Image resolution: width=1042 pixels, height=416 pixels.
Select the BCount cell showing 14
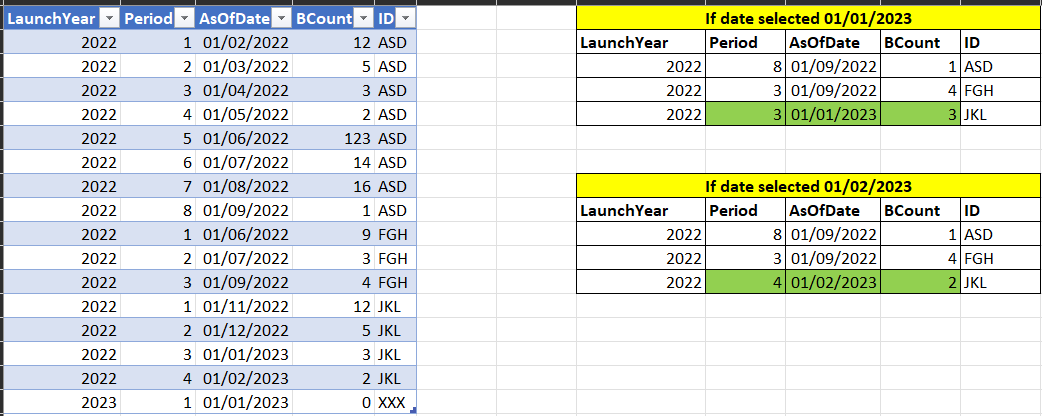333,162
